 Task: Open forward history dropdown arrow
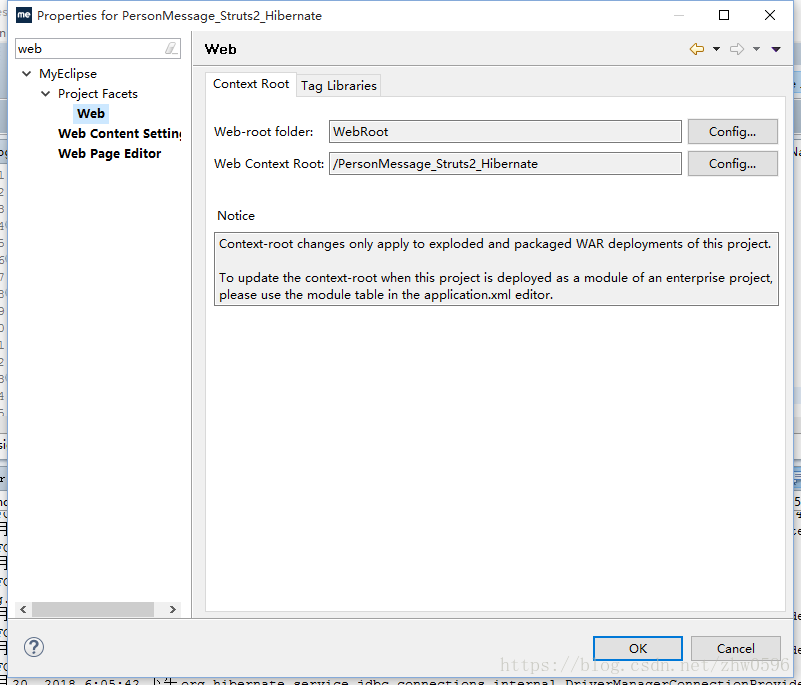(x=756, y=49)
